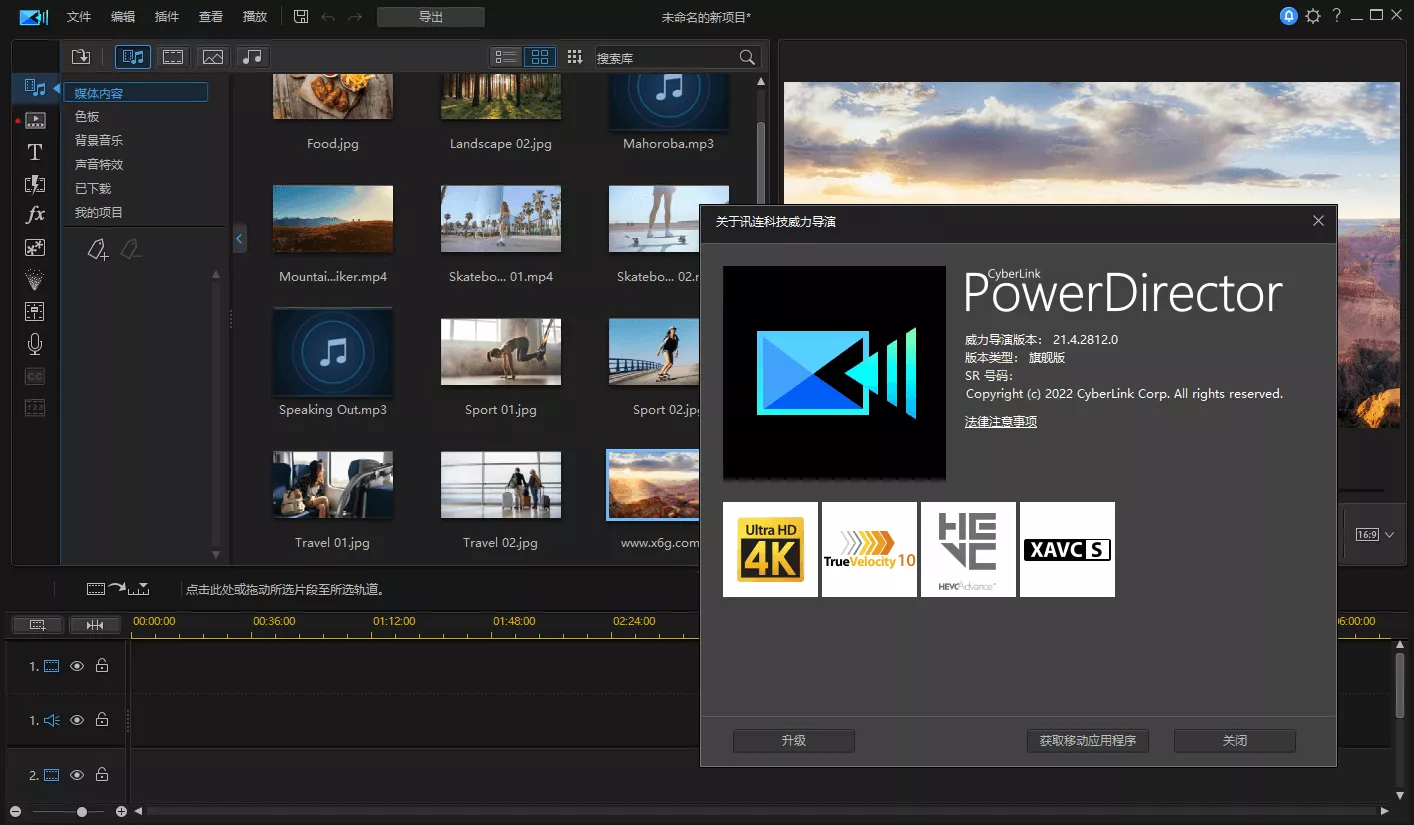The width and height of the screenshot is (1414, 825).
Task: Collapse the library panel with the blue chevron
Action: point(239,238)
